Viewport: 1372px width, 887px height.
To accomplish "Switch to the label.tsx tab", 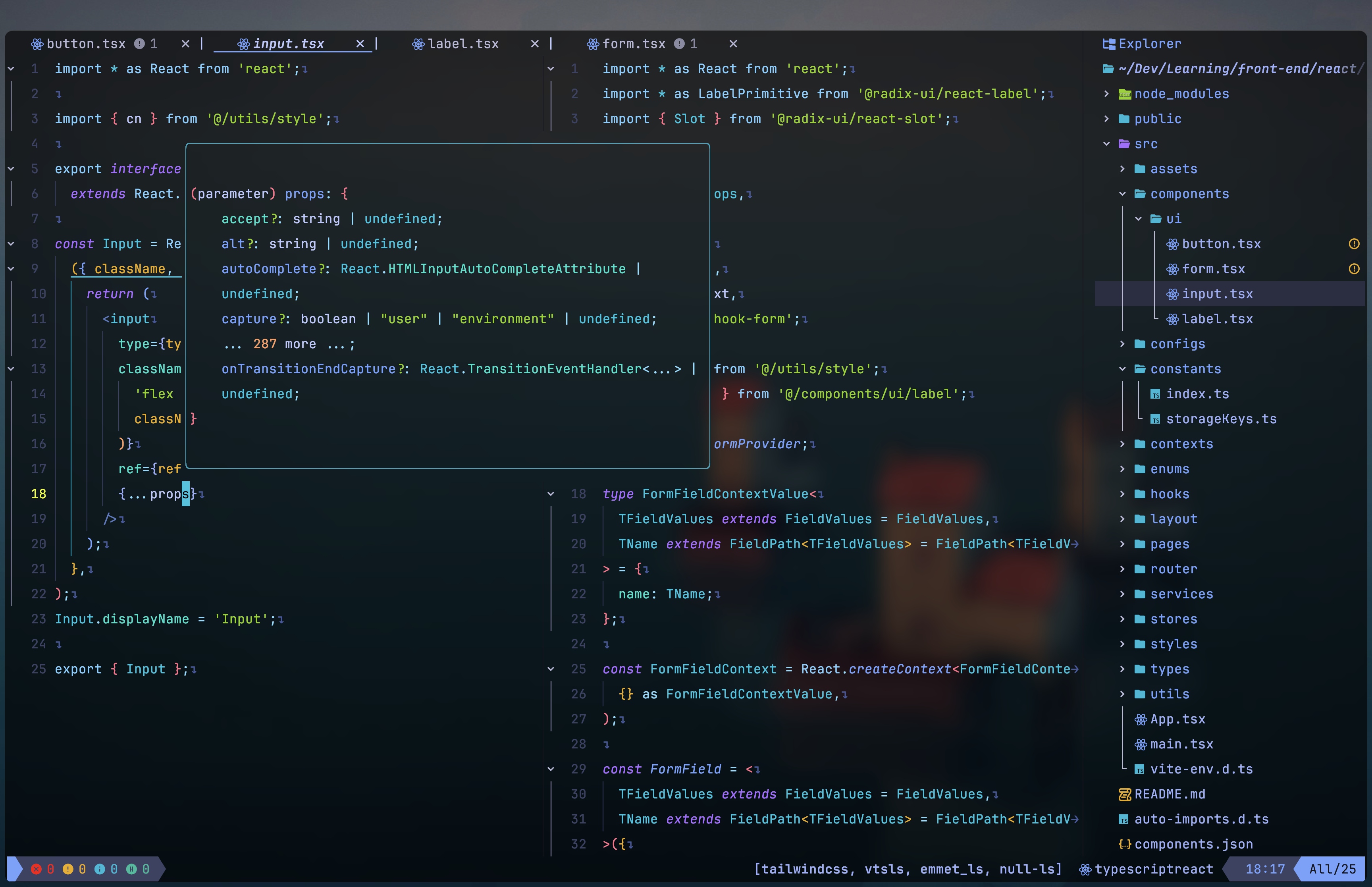I will [x=462, y=44].
